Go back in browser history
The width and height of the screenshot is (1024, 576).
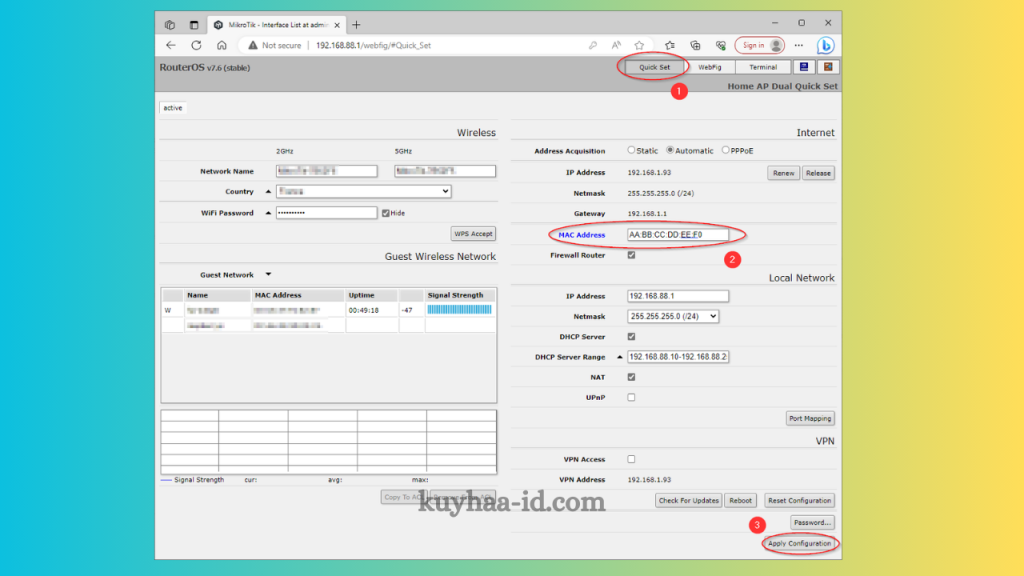tap(171, 46)
